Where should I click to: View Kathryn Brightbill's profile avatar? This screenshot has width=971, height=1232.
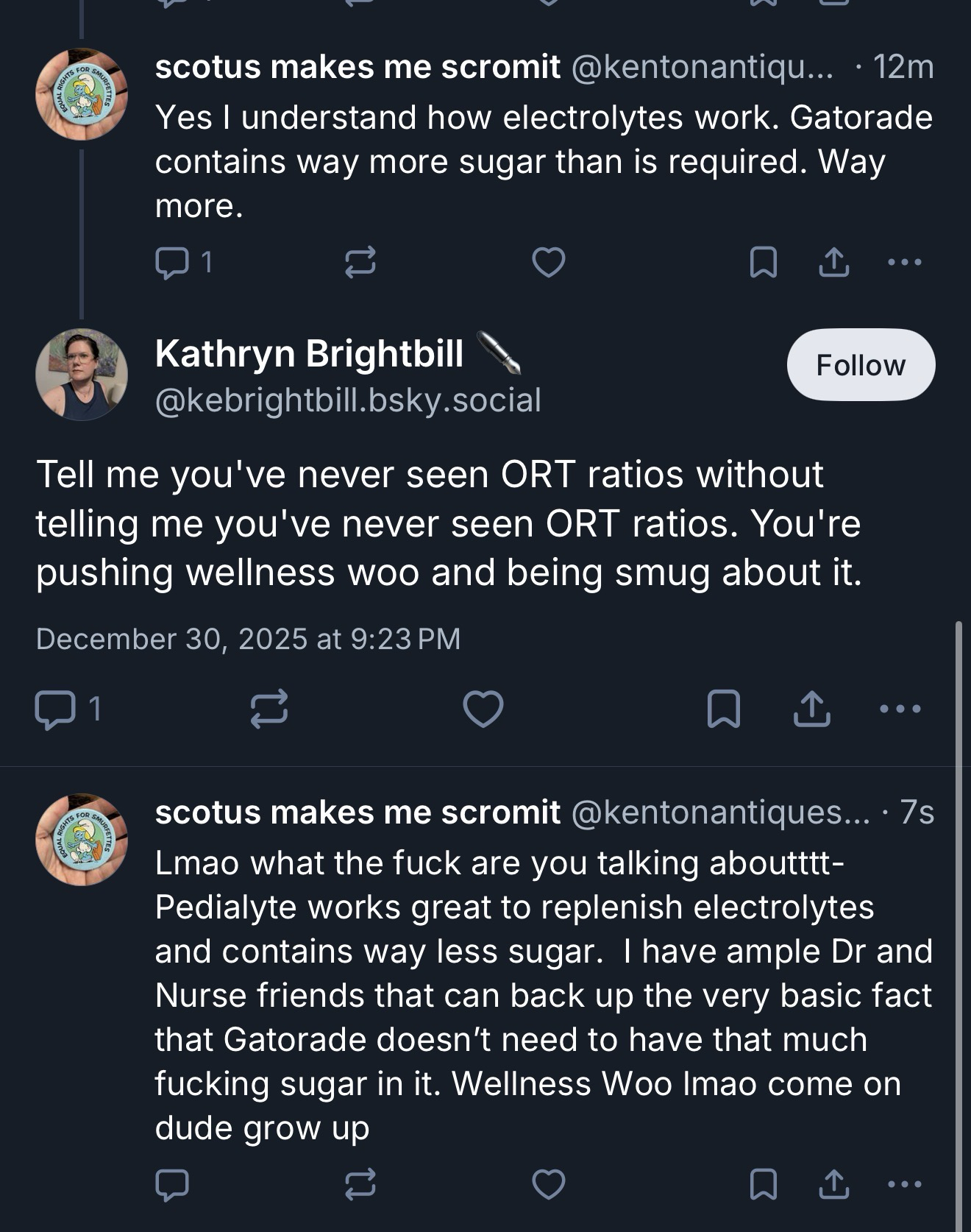click(81, 375)
